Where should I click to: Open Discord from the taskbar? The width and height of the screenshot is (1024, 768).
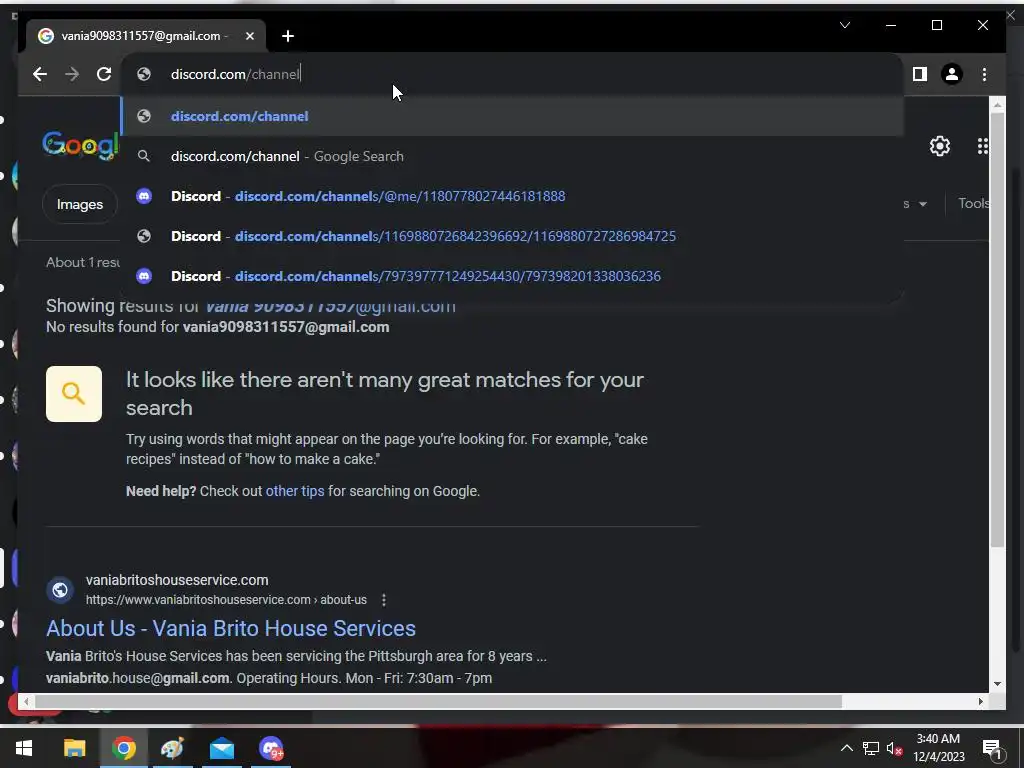tap(271, 748)
